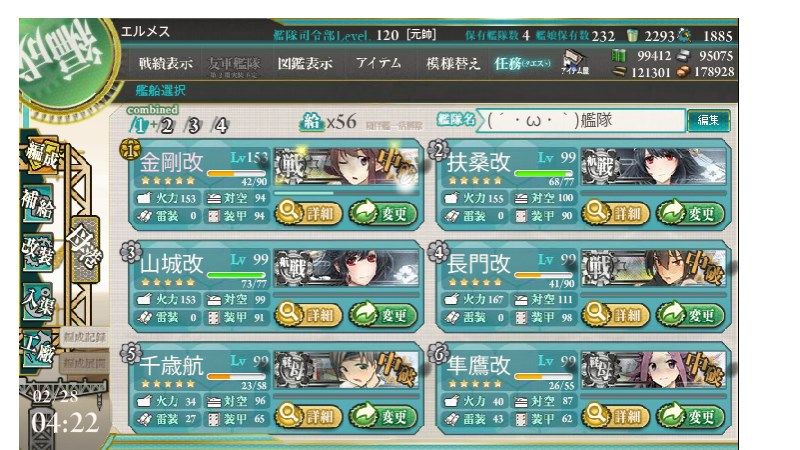Select fleet number 3 tab
Viewport: 800px width, 450px height.
click(x=193, y=126)
